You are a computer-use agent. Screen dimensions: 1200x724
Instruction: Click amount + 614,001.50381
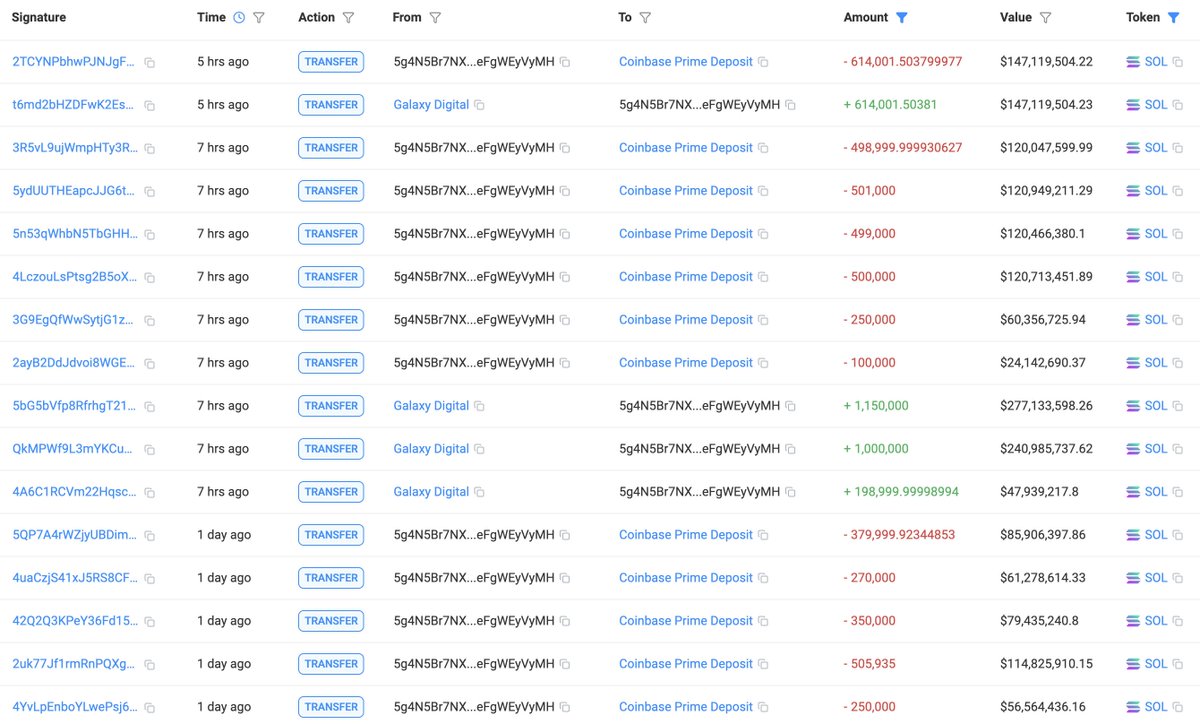890,105
